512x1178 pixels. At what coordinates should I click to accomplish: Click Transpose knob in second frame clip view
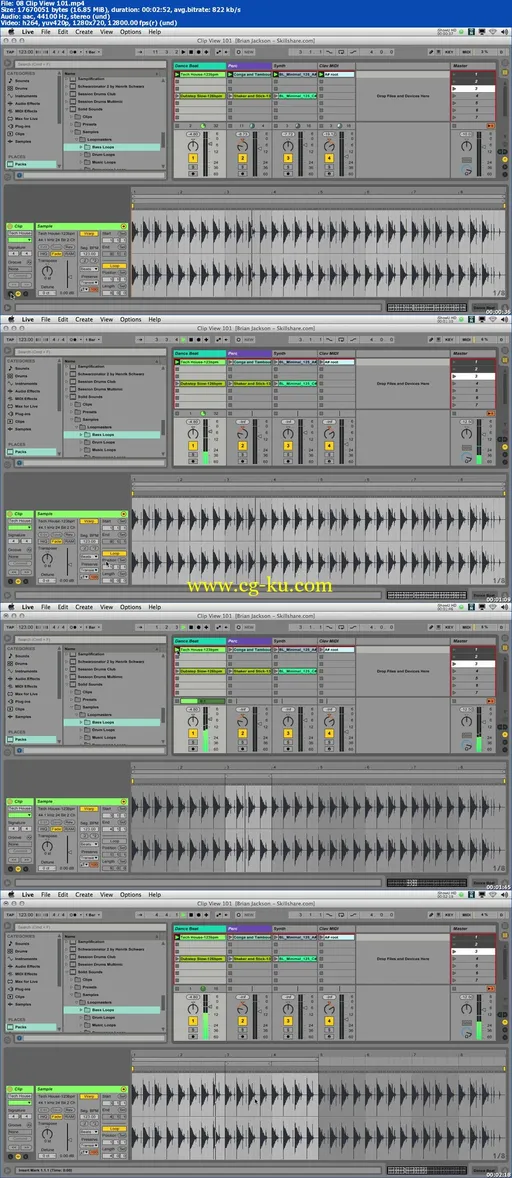pyautogui.click(x=47, y=558)
